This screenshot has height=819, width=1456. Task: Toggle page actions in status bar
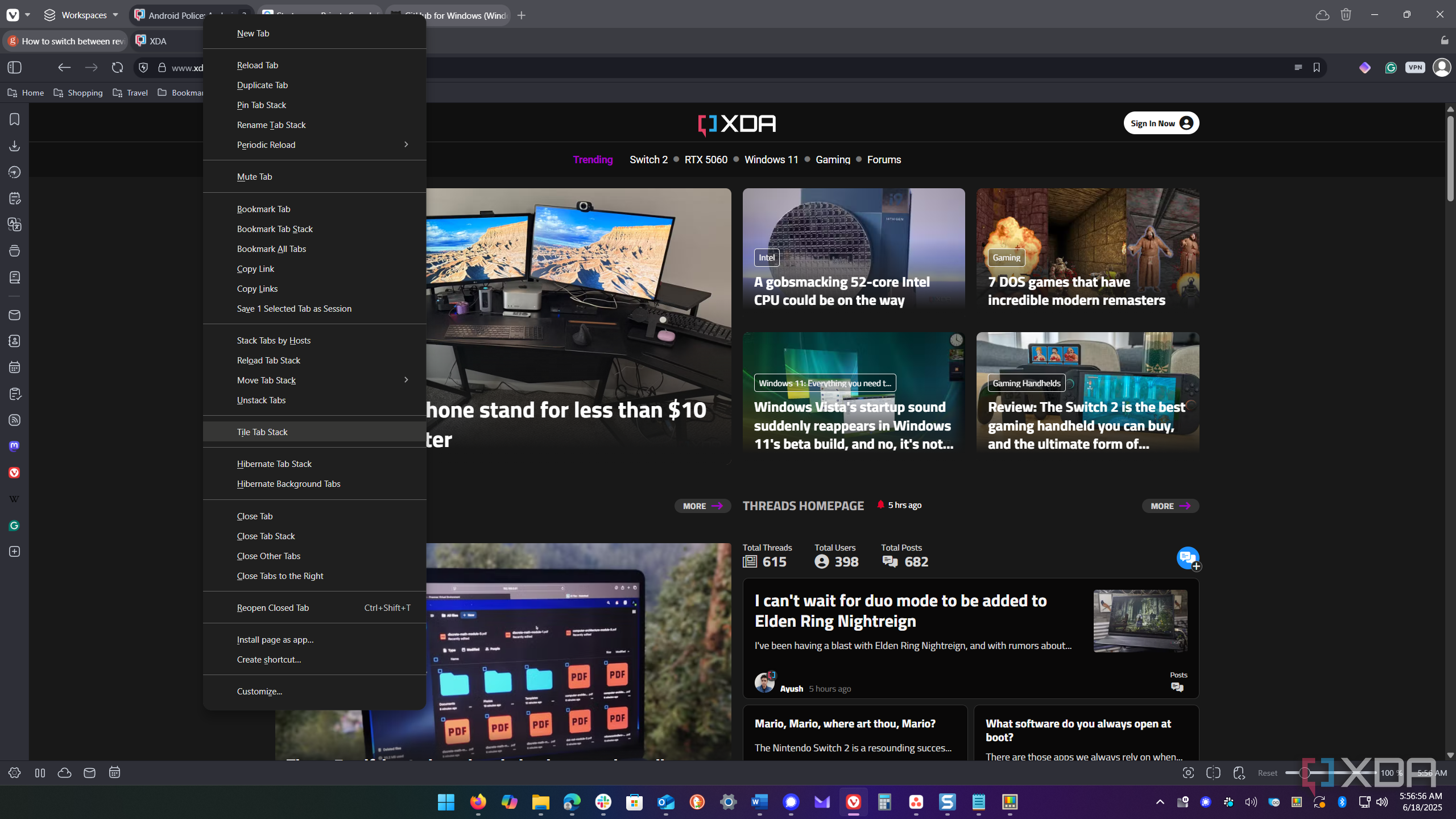1239,772
